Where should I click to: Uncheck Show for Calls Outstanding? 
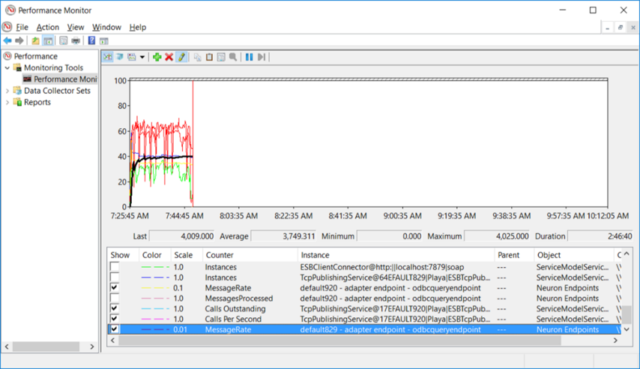(x=115, y=309)
